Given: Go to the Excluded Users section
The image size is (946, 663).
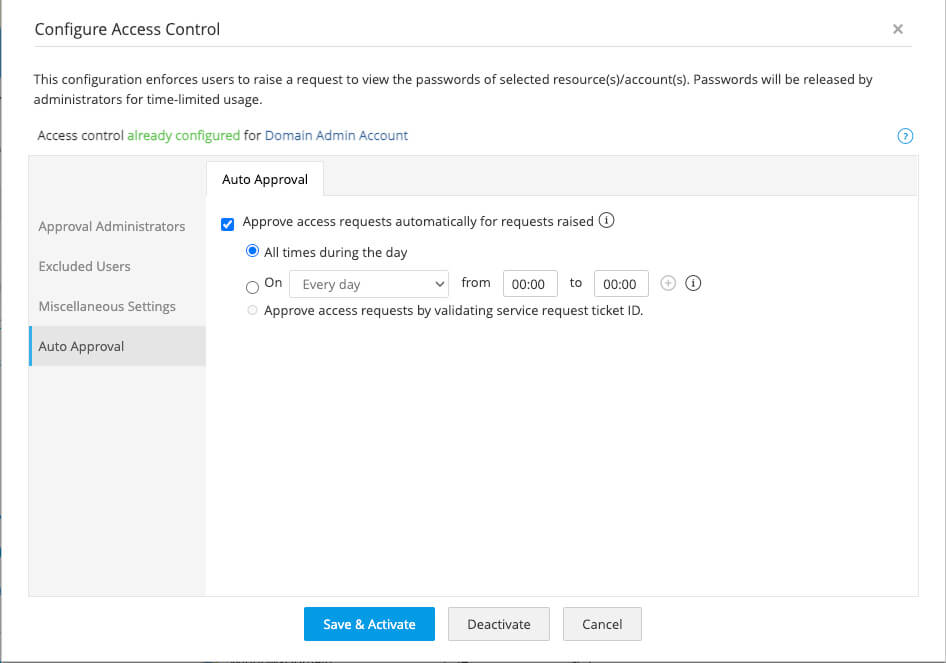Looking at the screenshot, I should (x=85, y=267).
